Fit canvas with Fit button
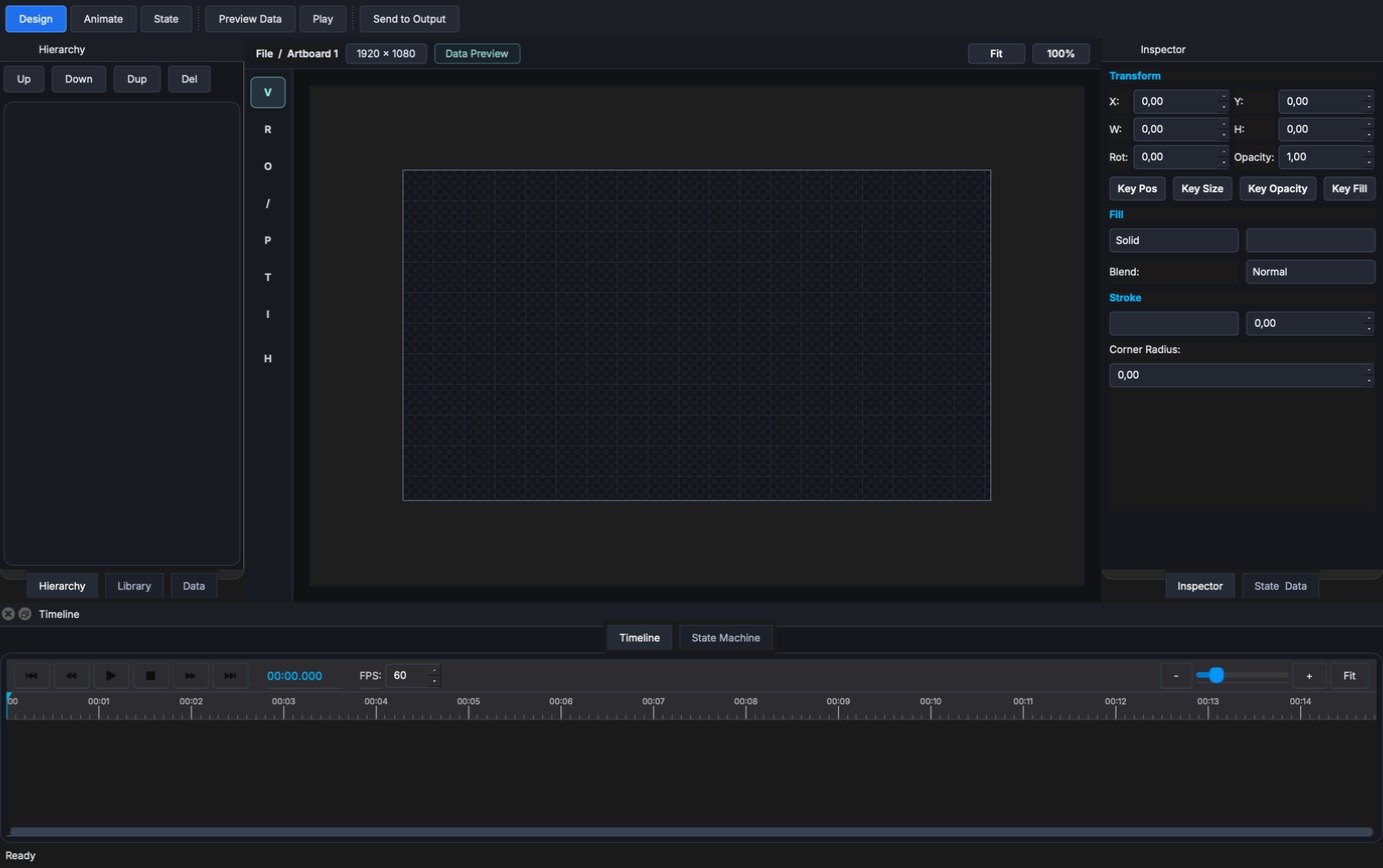 (996, 54)
